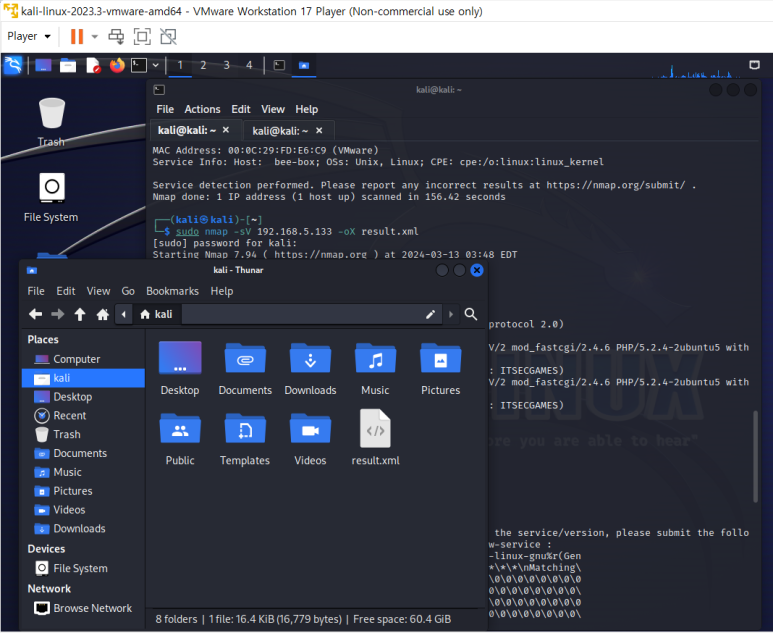Open the VMware power options dropdown arrow
The height and width of the screenshot is (633, 773).
95,36
